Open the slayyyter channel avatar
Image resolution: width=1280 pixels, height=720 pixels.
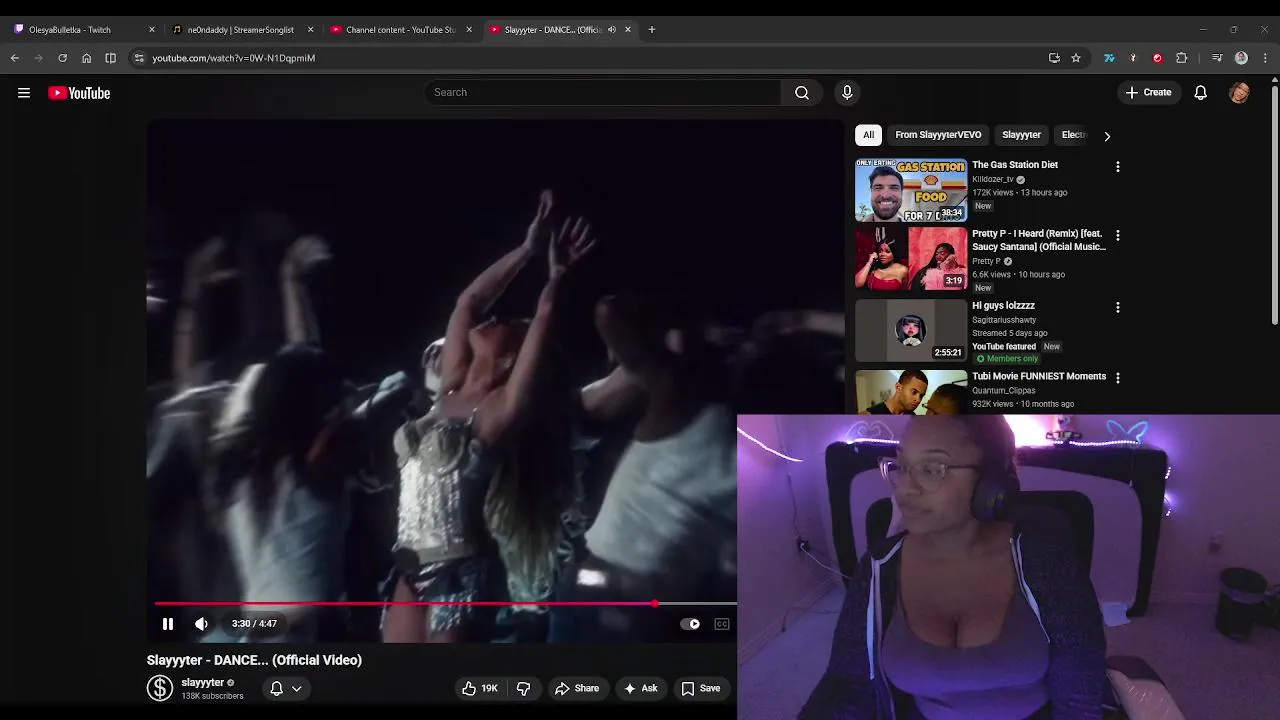point(160,688)
